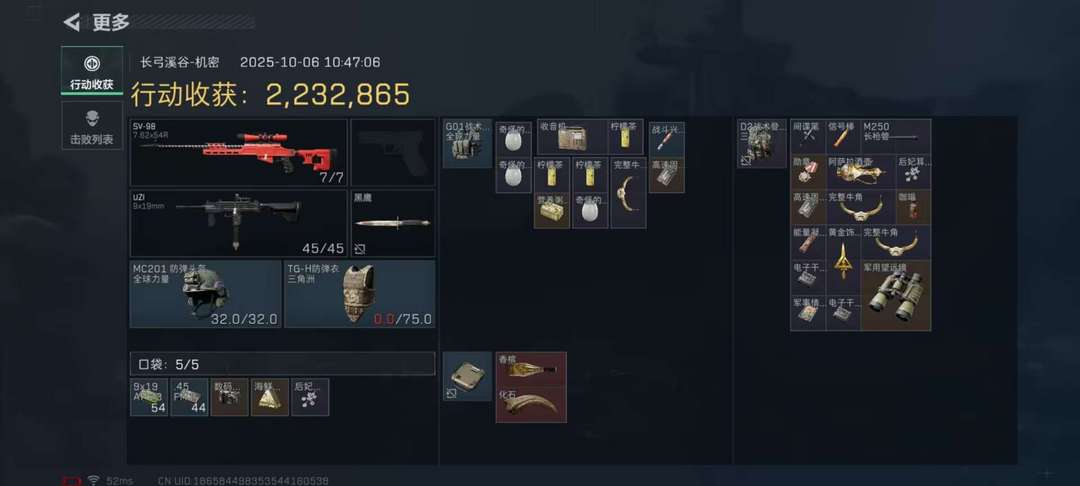This screenshot has height=486, width=1080.
Task: Select the 香槟 champagne item
Action: [531, 369]
